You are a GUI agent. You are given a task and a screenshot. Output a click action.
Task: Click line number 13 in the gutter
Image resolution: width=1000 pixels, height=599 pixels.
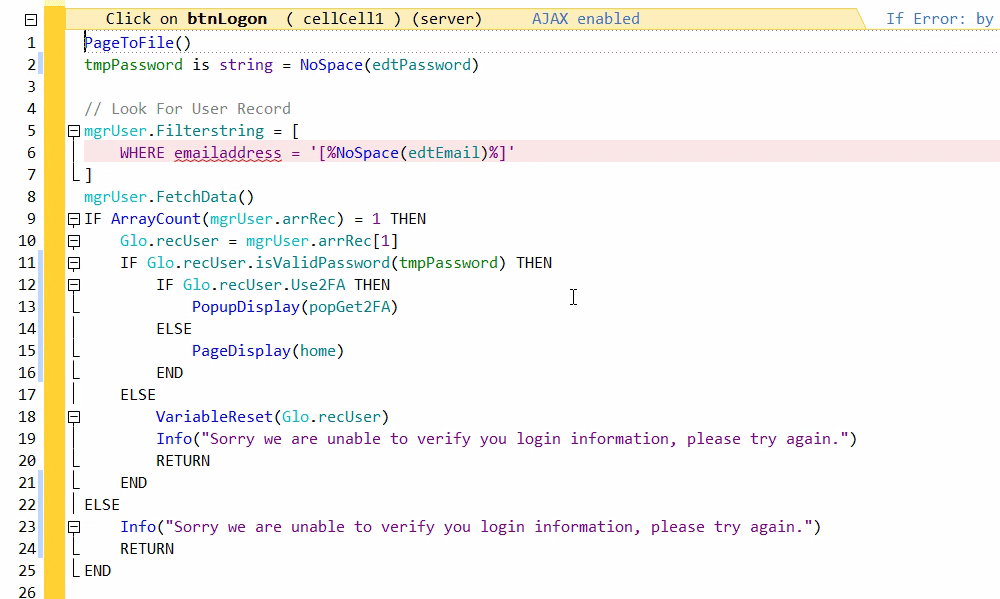pyautogui.click(x=27, y=307)
